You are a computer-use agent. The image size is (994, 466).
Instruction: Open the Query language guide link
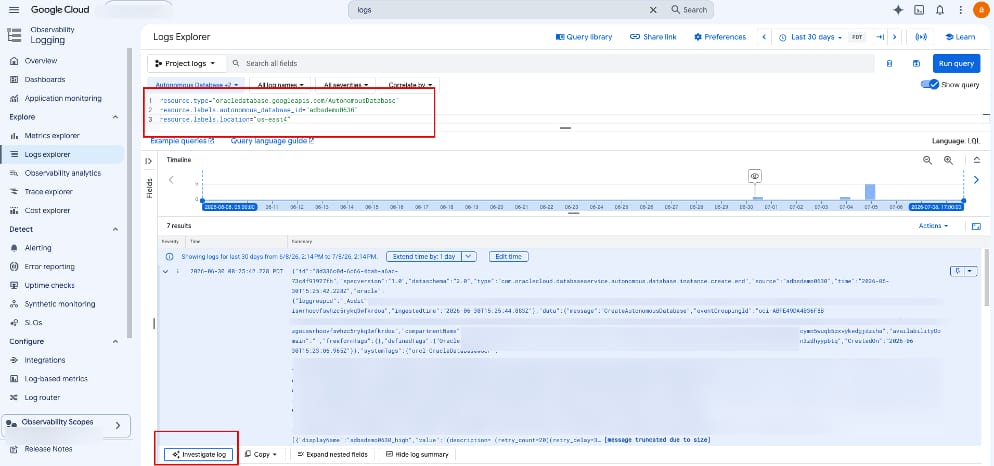coord(273,141)
